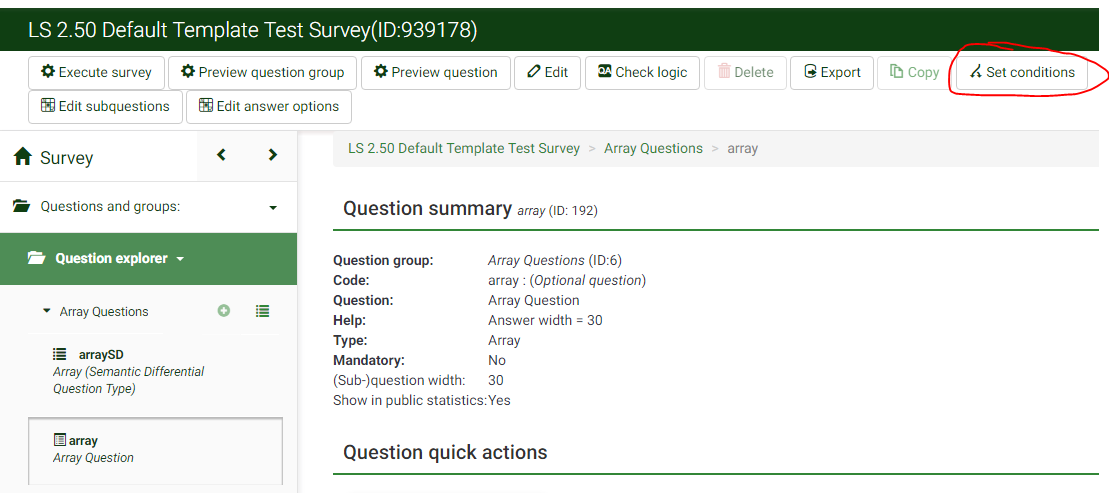The height and width of the screenshot is (493, 1109).
Task: Collapse the Array Questions tree group
Action: pyautogui.click(x=46, y=311)
